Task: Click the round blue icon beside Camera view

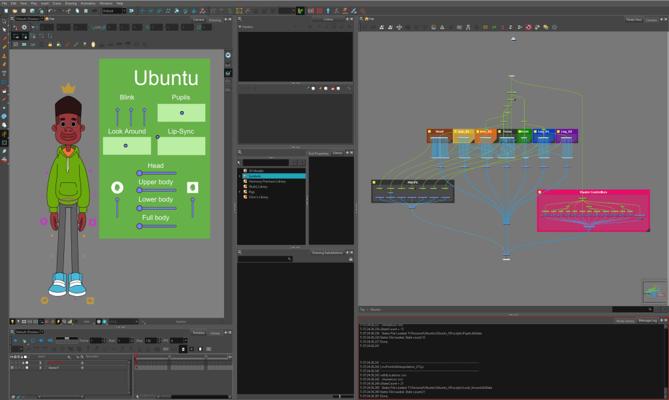Action: click(x=228, y=55)
